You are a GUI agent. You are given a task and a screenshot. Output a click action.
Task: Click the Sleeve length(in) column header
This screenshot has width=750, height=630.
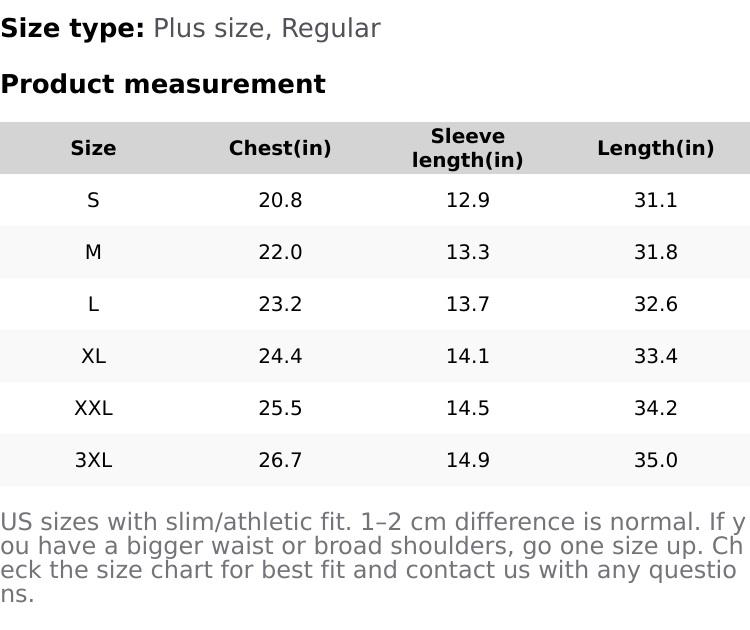(x=468, y=148)
